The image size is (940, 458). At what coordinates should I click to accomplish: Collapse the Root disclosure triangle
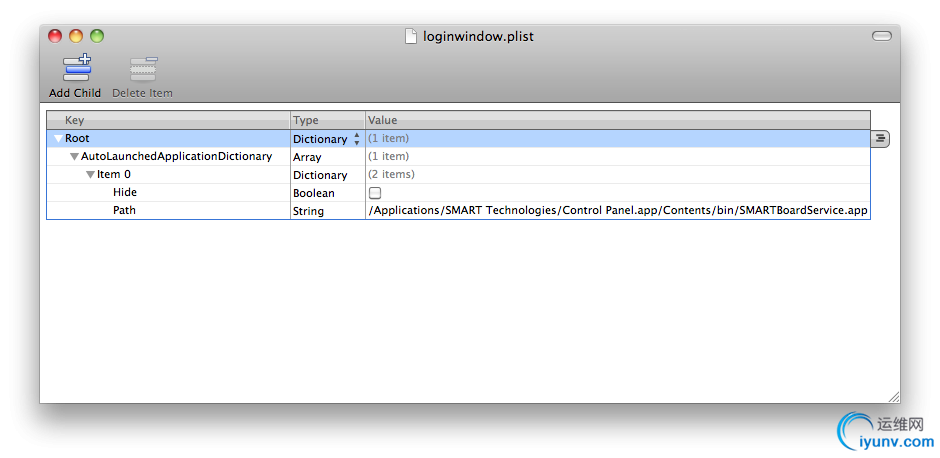(x=58, y=138)
